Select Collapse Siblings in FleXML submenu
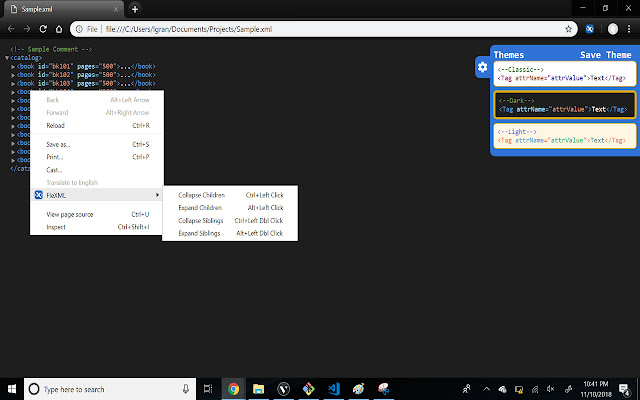The image size is (640, 400). pyautogui.click(x=230, y=220)
